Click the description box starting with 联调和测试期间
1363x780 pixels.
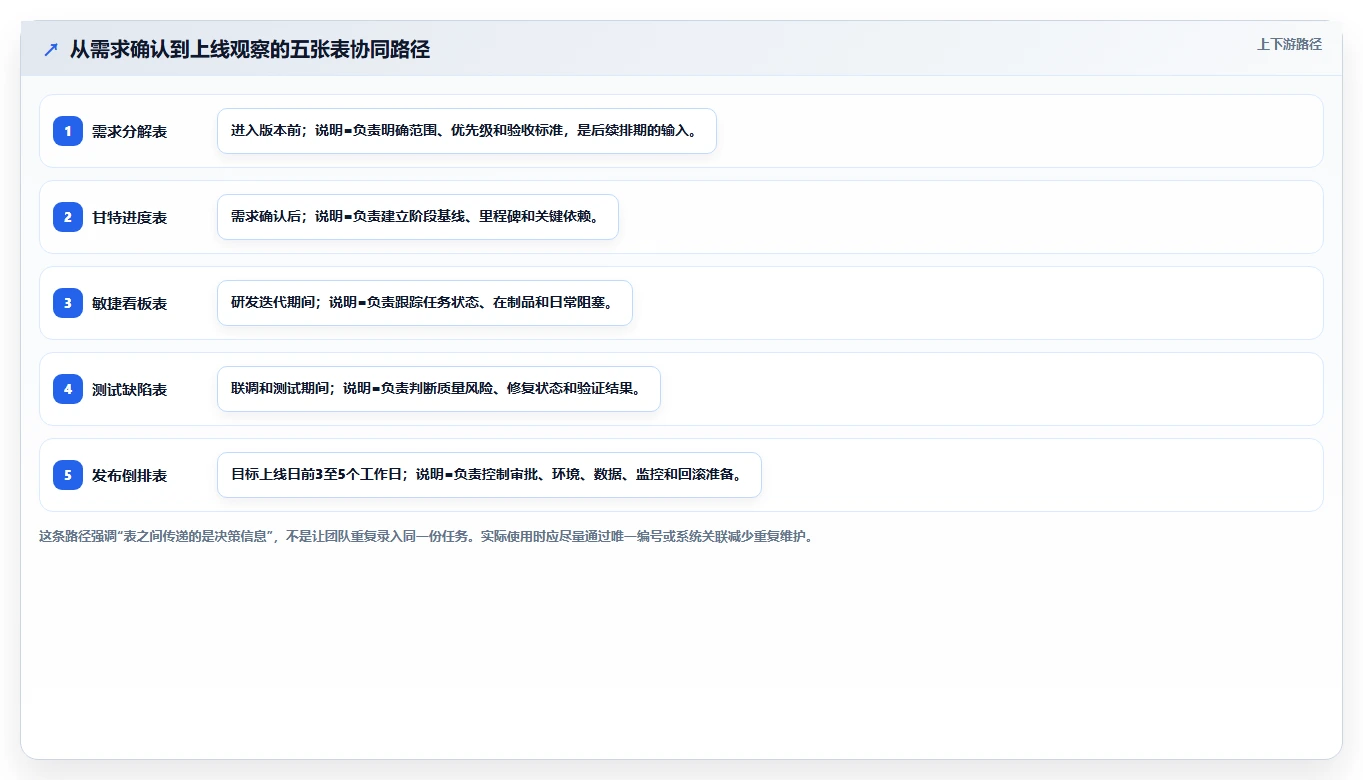pyautogui.click(x=439, y=389)
